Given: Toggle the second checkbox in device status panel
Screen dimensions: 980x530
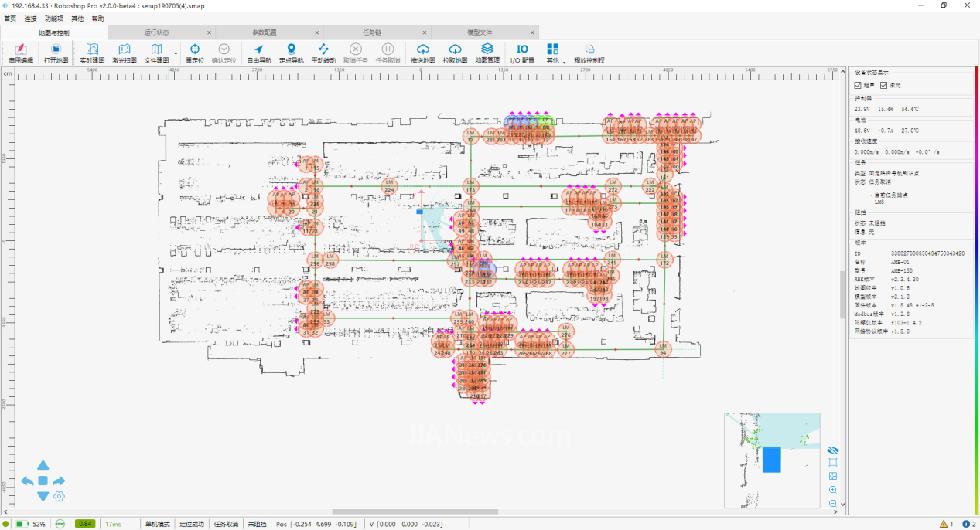Looking at the screenshot, I should tap(881, 85).
